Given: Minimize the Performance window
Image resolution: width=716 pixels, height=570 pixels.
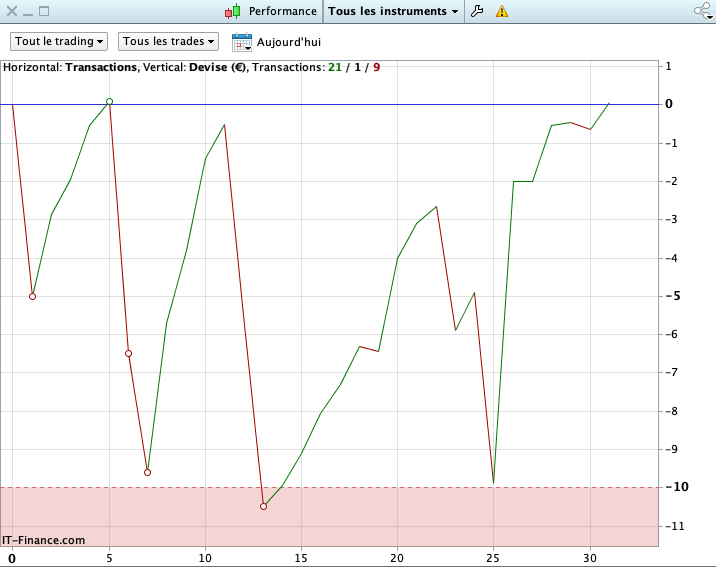Looking at the screenshot, I should point(28,14).
